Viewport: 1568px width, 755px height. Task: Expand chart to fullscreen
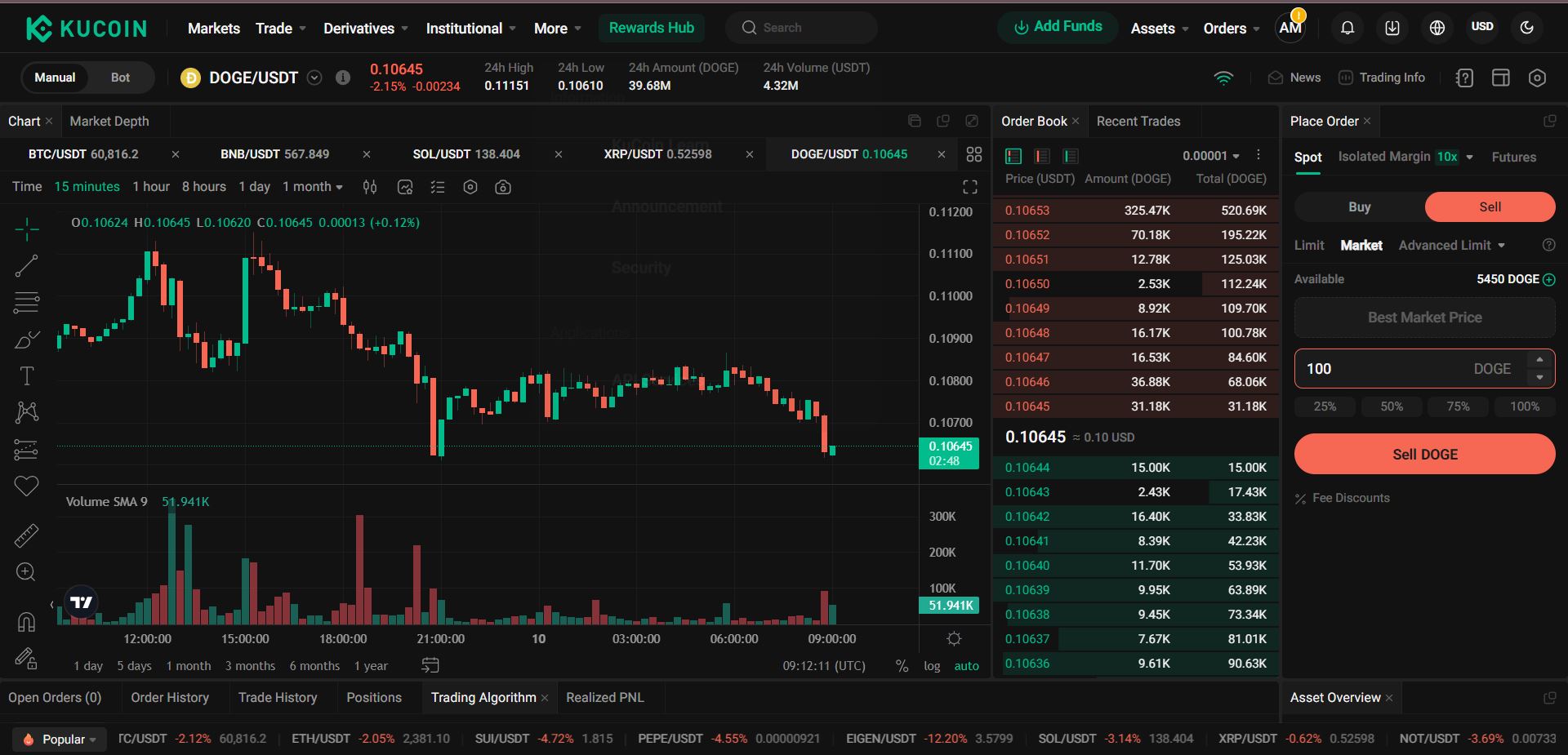[x=970, y=187]
